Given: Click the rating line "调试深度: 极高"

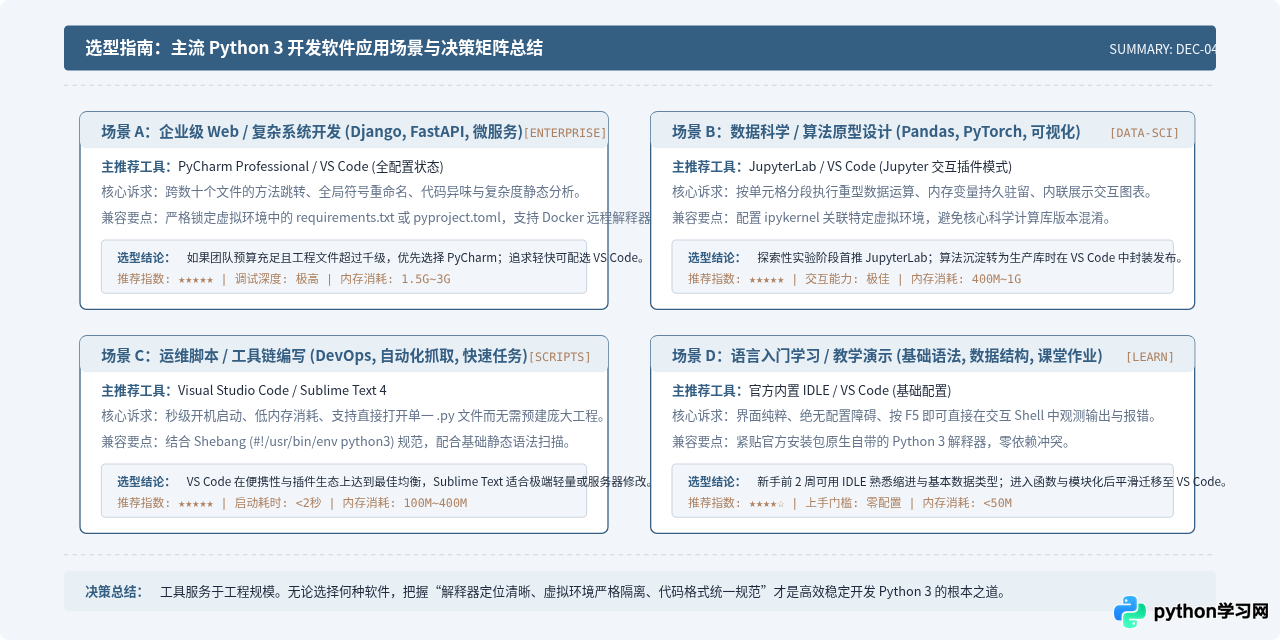Looking at the screenshot, I should coord(284,279).
